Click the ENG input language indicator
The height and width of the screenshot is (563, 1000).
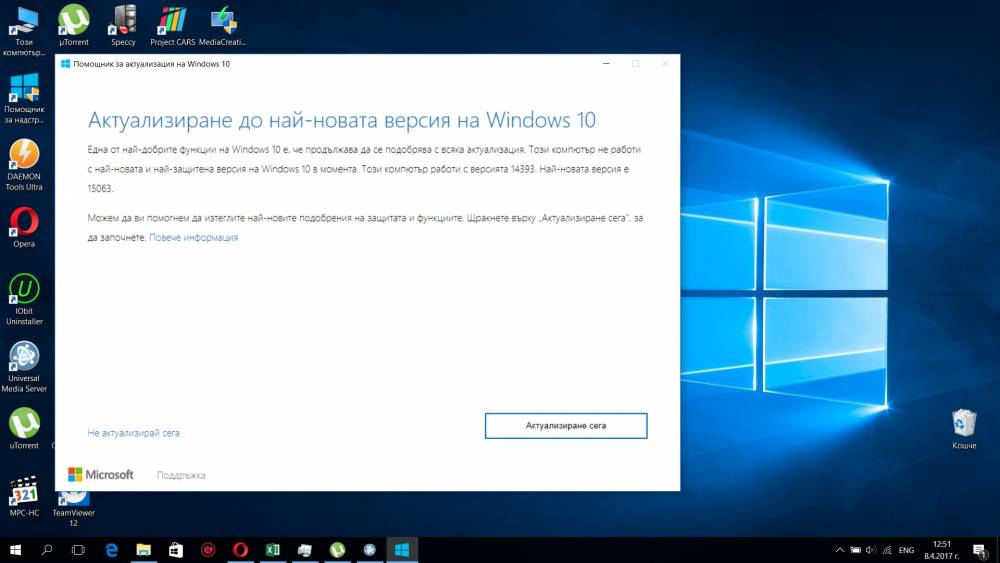click(x=906, y=550)
